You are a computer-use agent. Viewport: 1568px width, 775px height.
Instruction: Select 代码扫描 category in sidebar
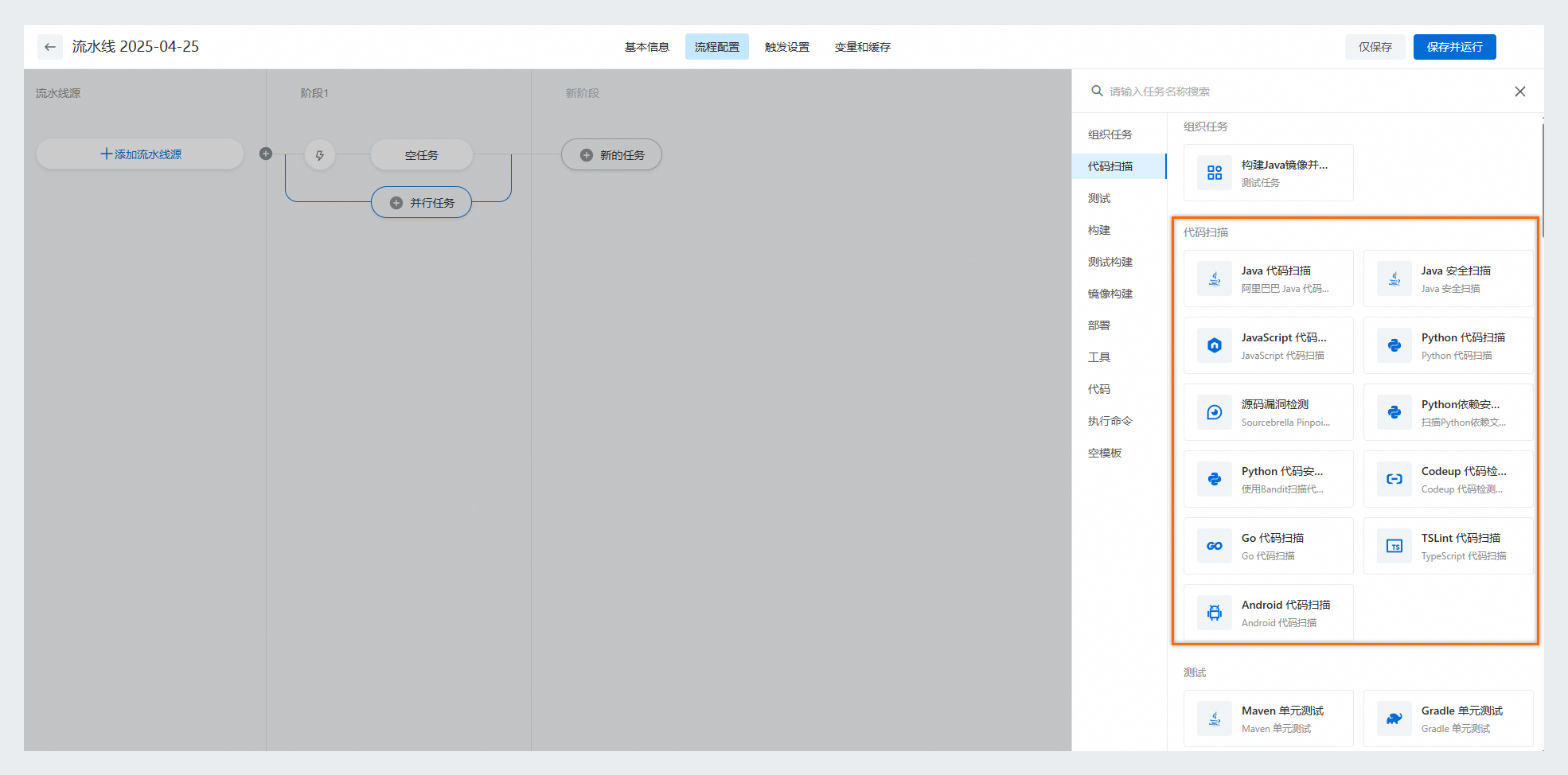(1119, 166)
